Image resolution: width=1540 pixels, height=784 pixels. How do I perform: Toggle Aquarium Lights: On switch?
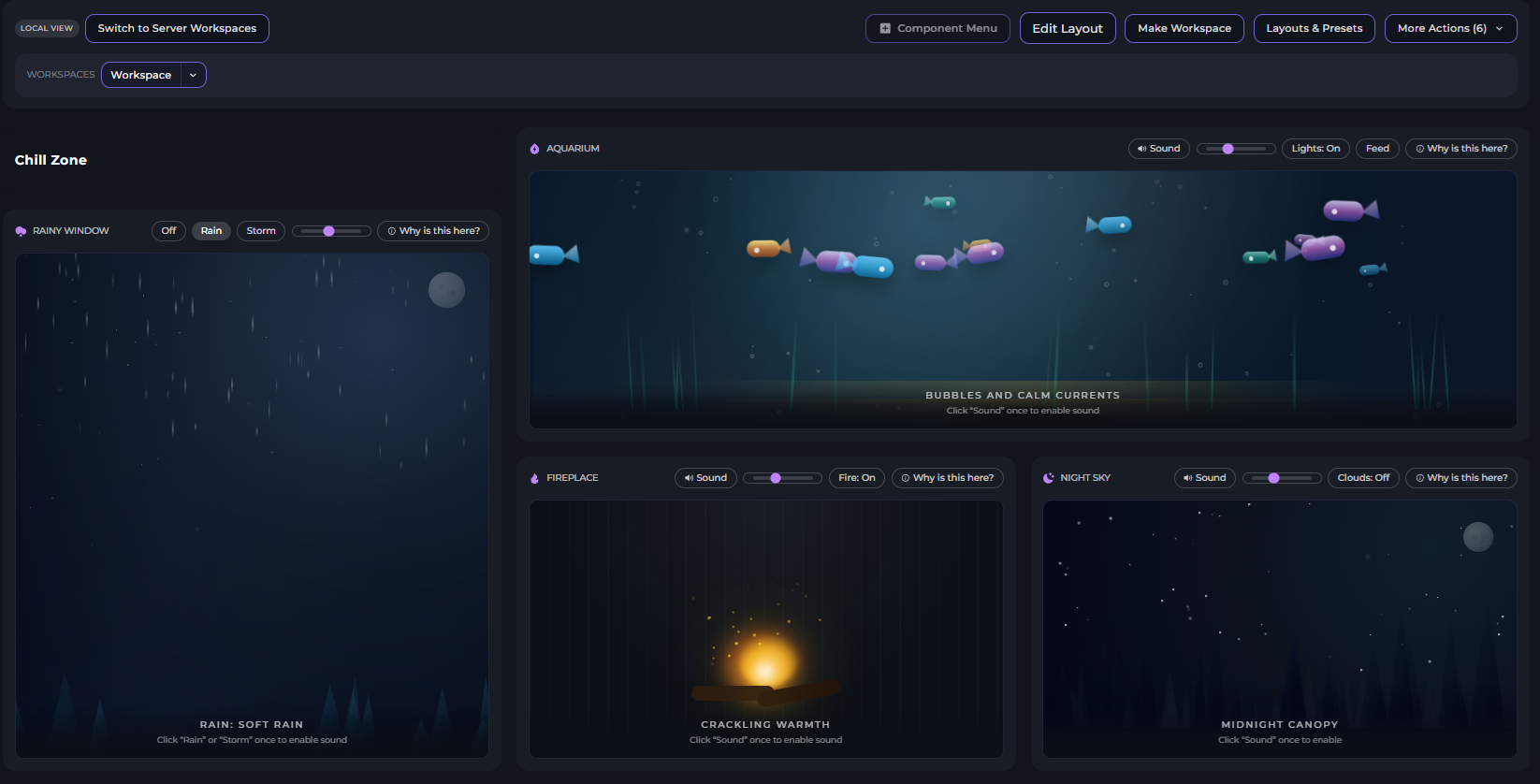coord(1315,149)
